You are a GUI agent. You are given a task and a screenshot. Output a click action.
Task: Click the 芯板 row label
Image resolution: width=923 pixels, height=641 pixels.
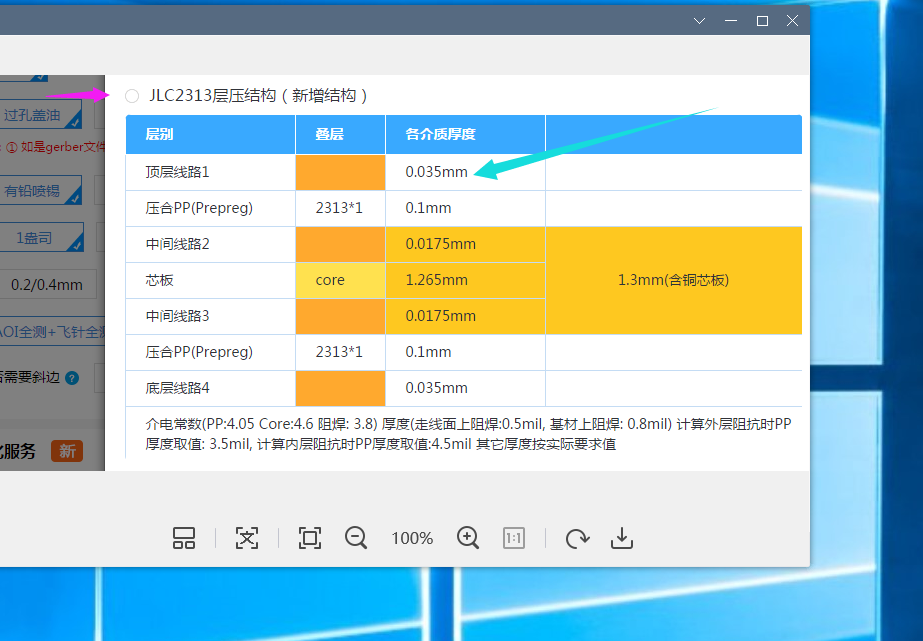pyautogui.click(x=159, y=280)
